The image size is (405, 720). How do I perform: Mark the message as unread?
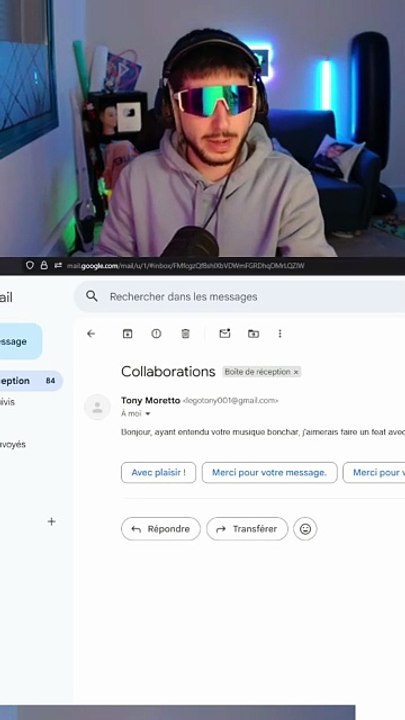[x=225, y=334]
